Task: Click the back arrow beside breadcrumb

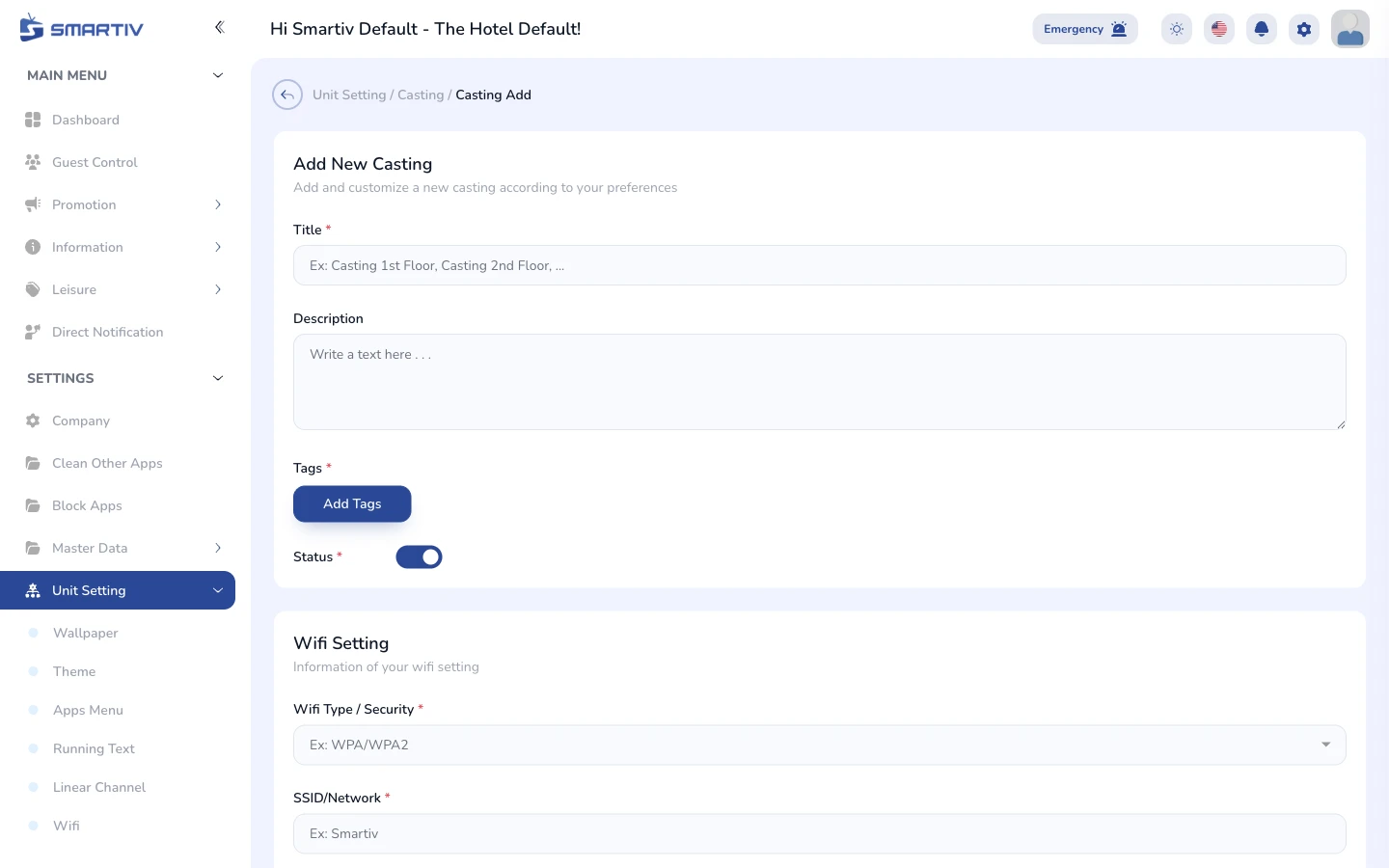Action: 287,95
